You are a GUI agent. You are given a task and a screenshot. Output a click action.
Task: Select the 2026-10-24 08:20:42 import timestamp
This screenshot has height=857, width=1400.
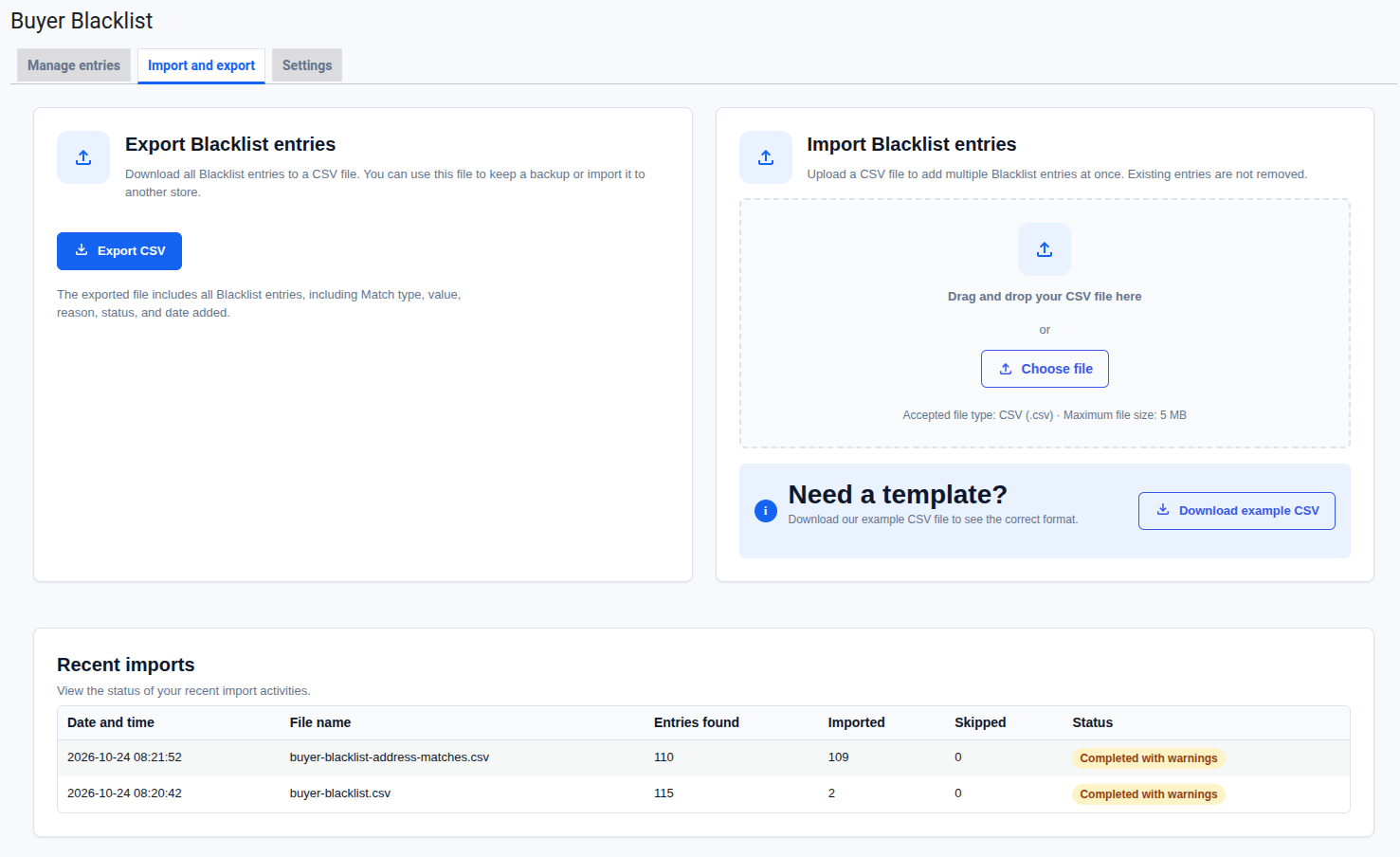pyautogui.click(x=124, y=793)
